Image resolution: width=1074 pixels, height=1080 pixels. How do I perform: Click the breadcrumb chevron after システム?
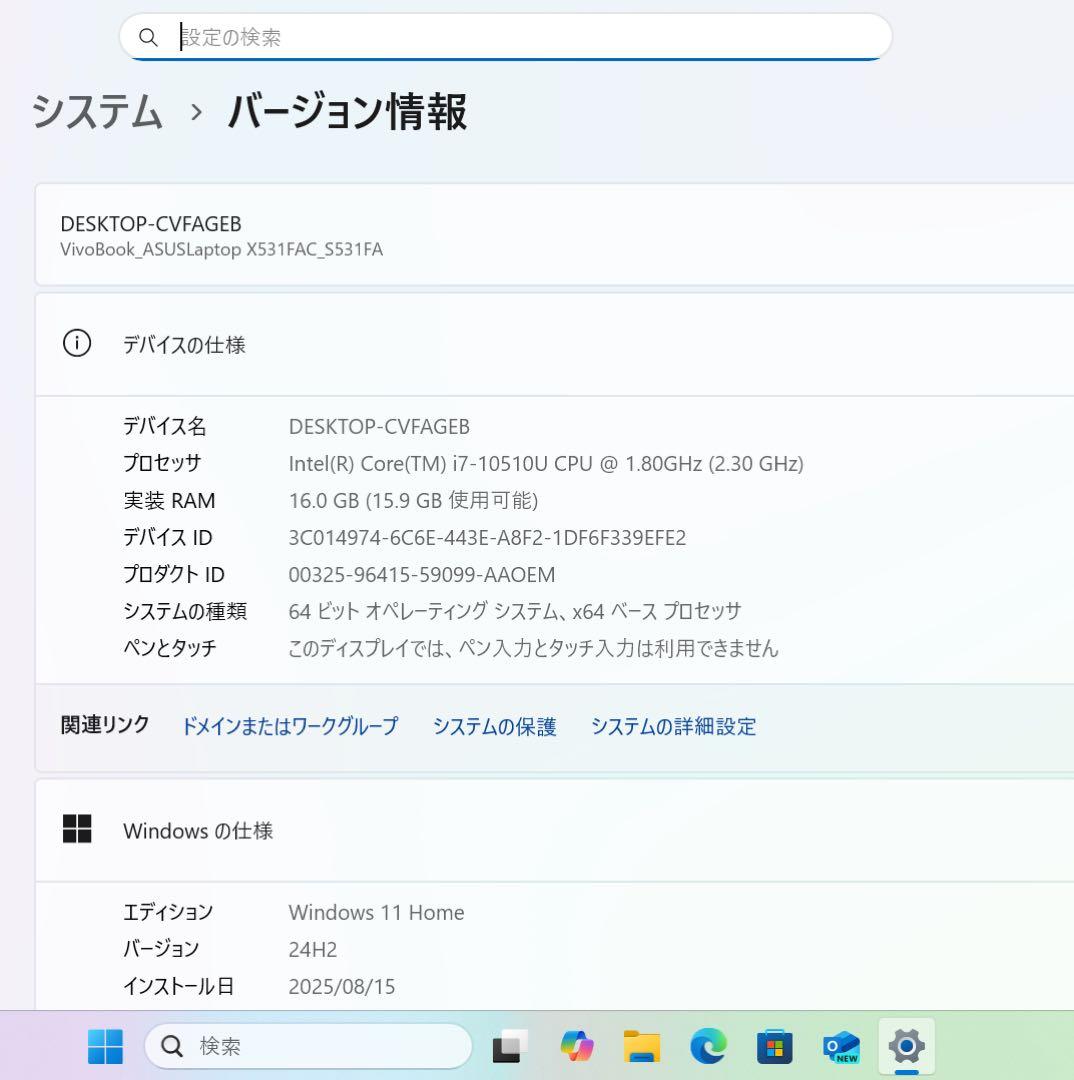tap(196, 112)
